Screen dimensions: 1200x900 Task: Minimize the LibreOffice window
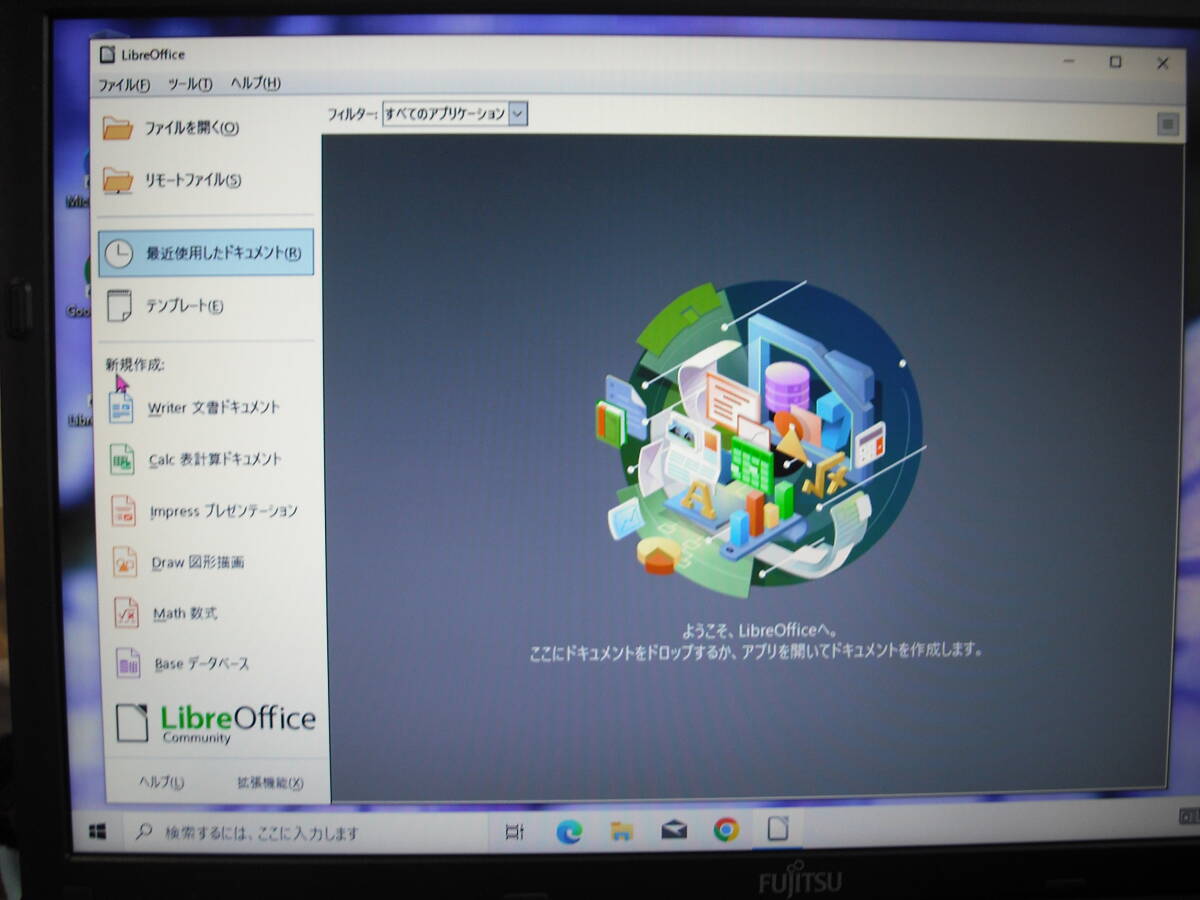click(x=1069, y=62)
